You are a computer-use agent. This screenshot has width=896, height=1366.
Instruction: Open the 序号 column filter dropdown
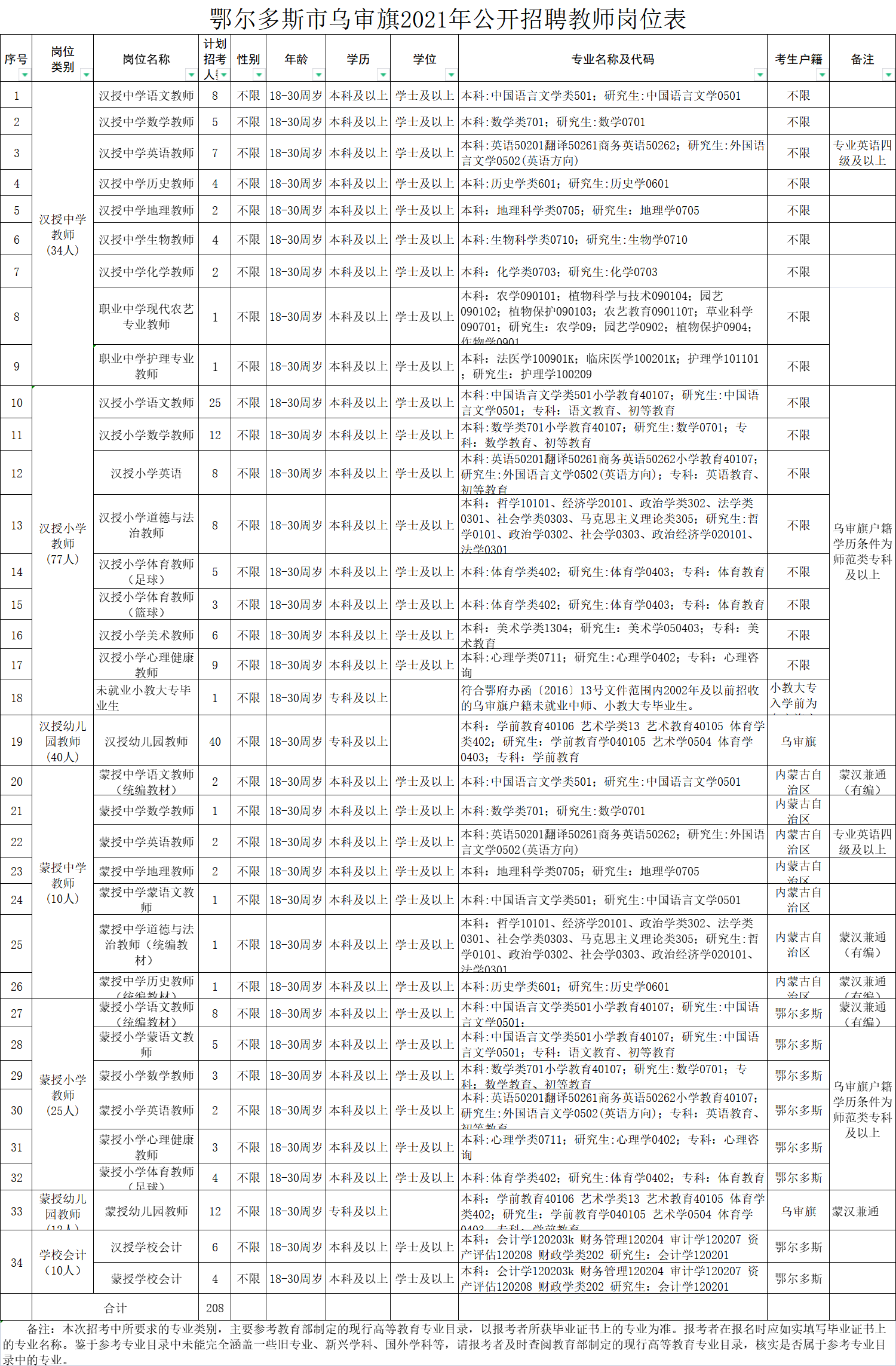point(24,75)
